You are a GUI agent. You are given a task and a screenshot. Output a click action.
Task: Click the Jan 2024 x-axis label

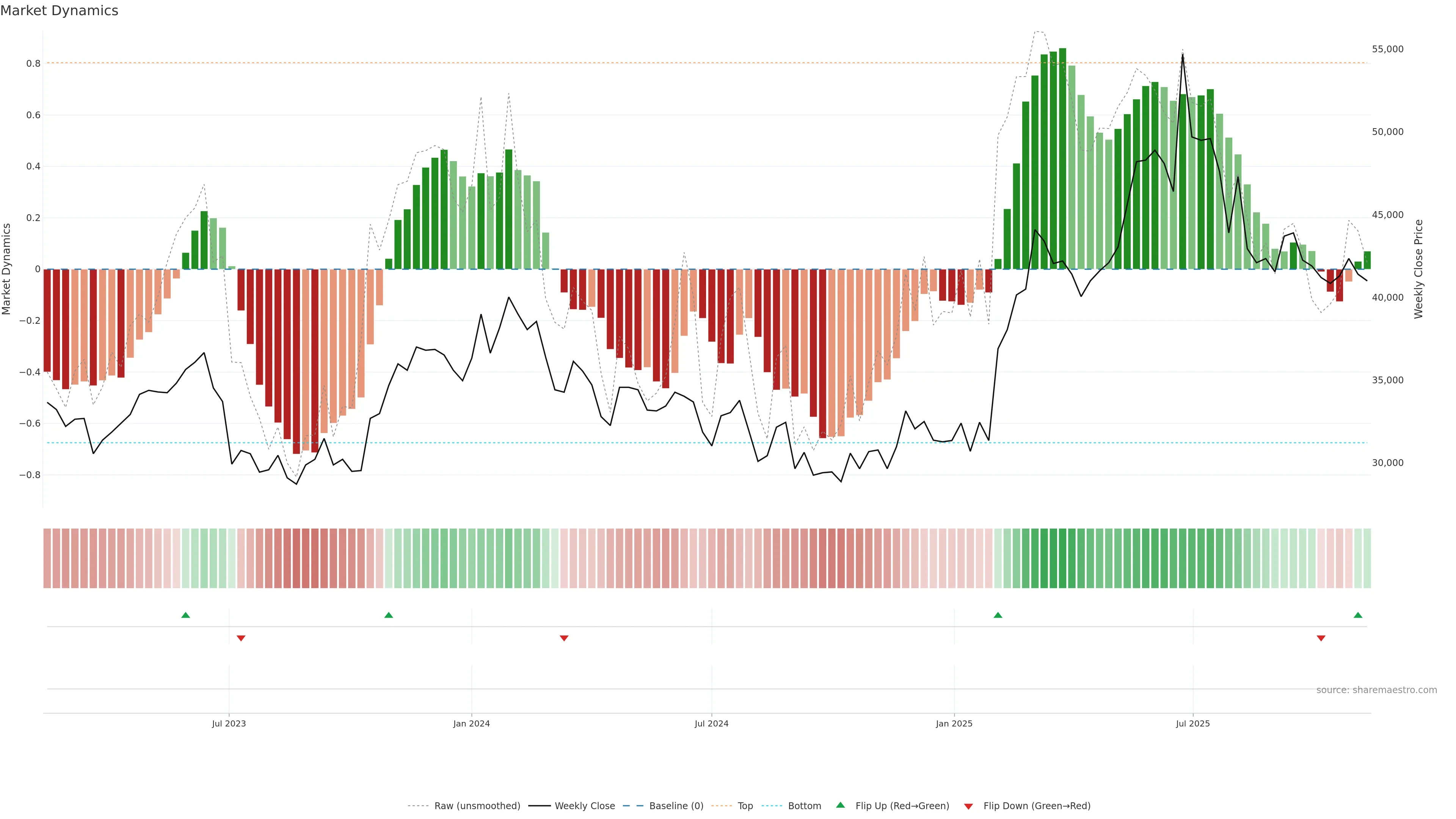point(471,723)
